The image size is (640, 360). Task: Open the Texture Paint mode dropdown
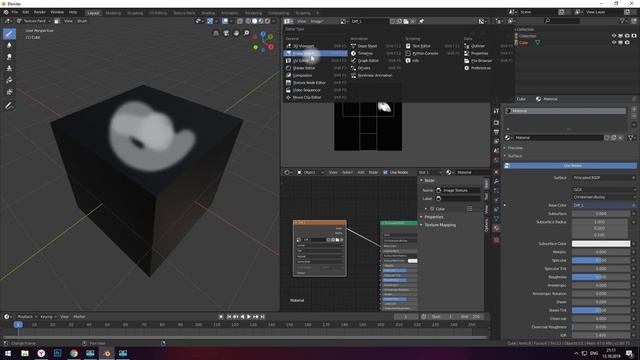tap(34, 21)
